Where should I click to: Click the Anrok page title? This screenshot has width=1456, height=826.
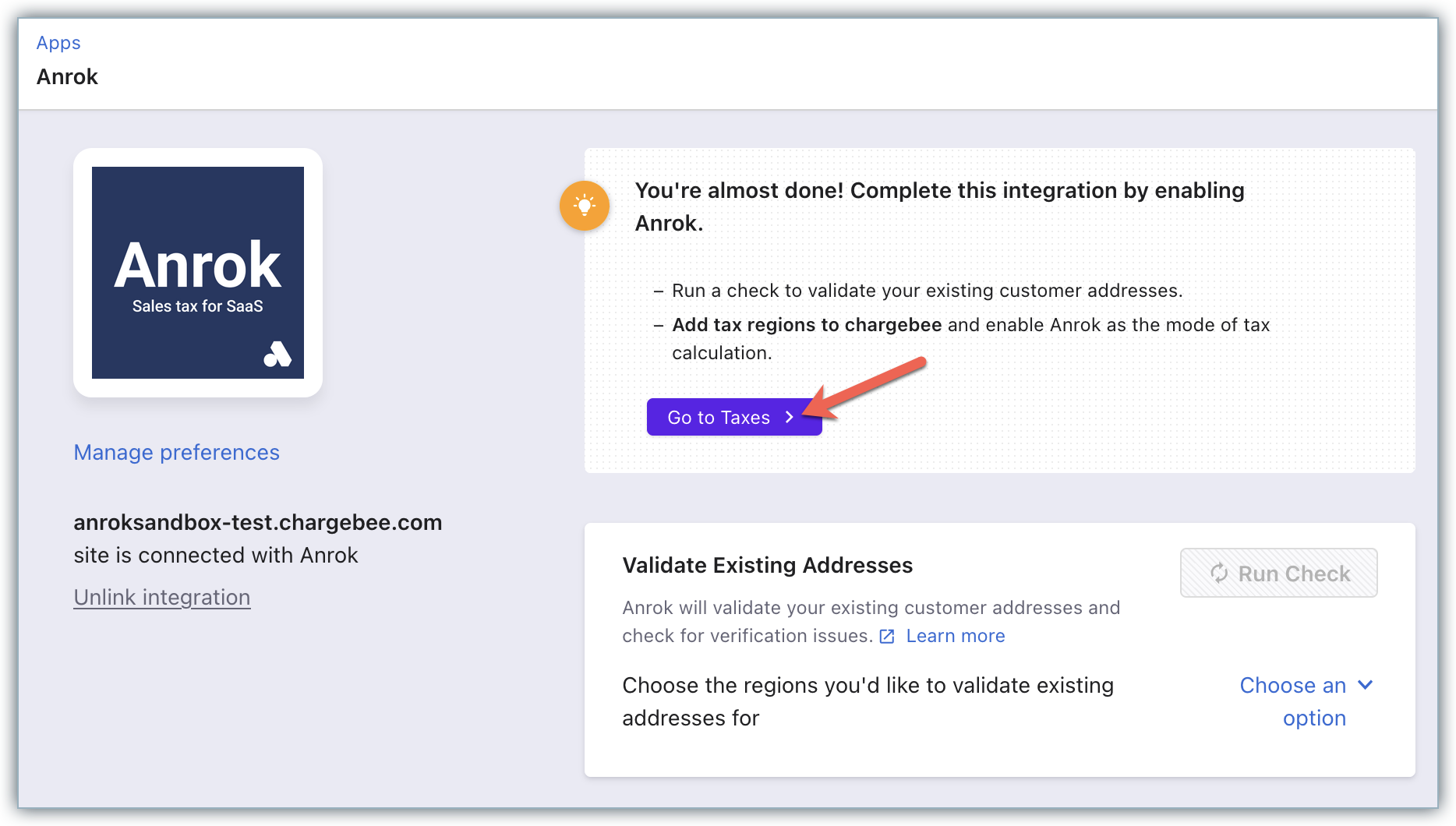point(67,77)
